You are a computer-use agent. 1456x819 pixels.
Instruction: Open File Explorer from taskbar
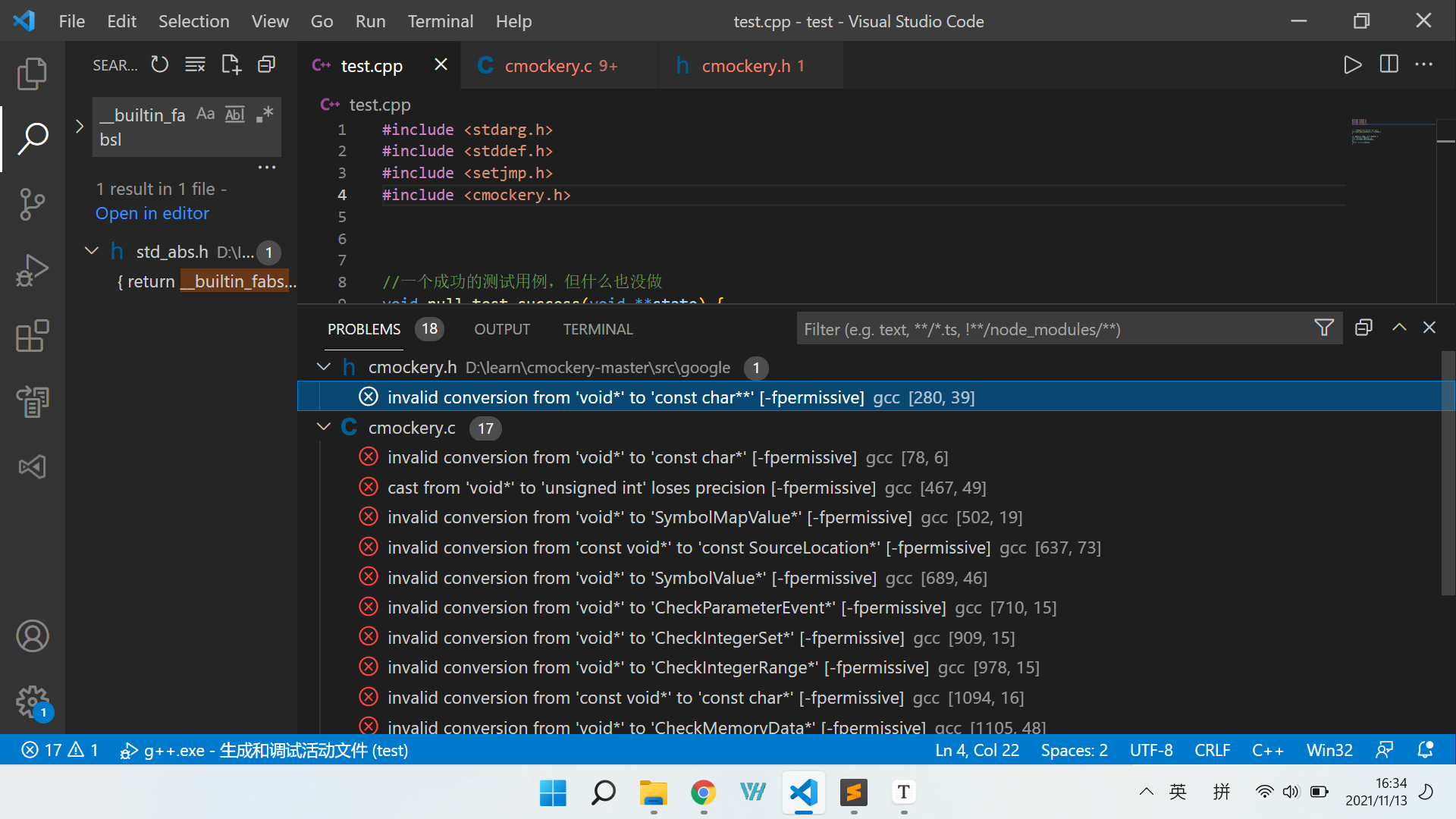click(653, 792)
